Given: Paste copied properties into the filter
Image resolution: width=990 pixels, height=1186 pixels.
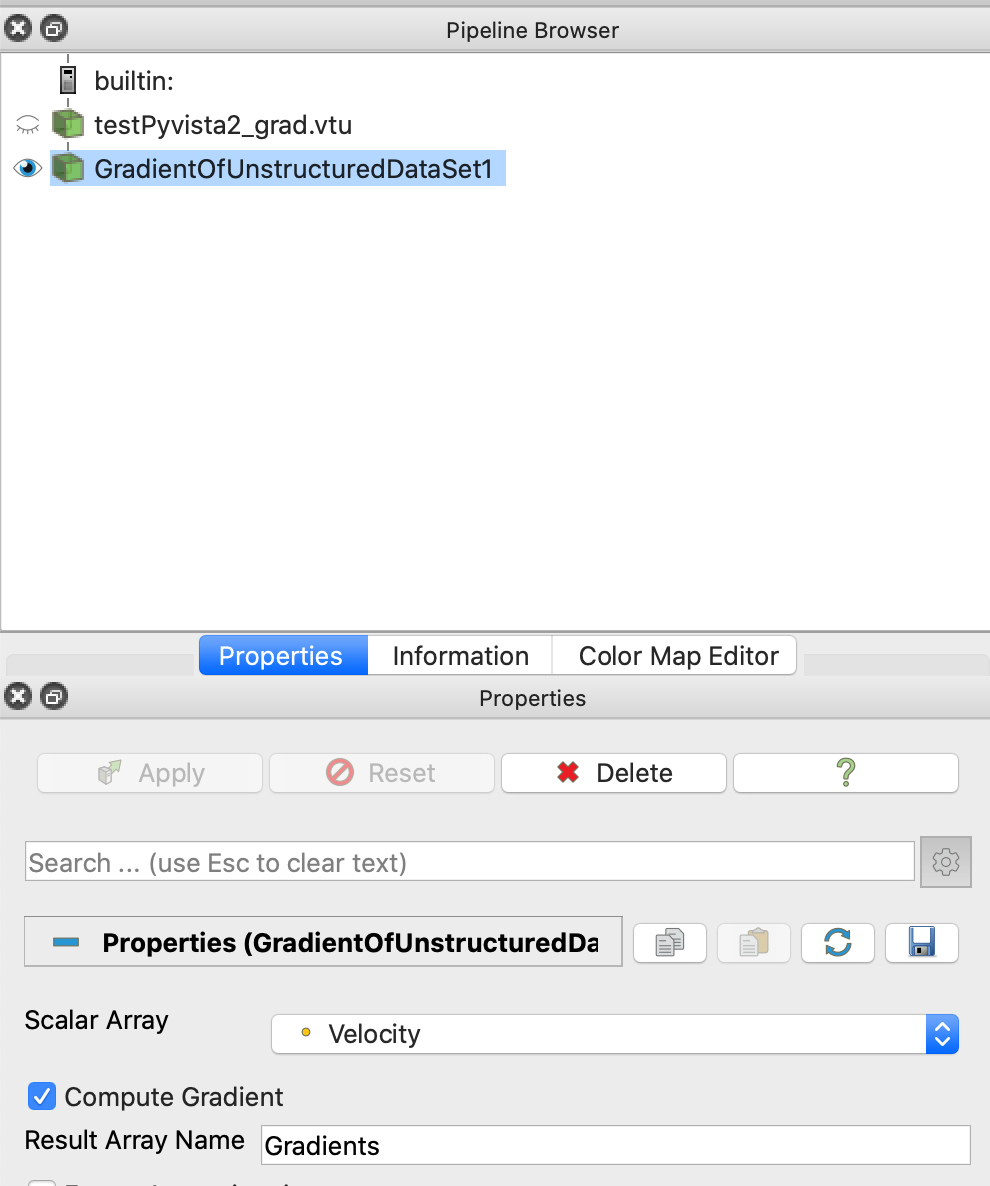Looking at the screenshot, I should point(753,941).
